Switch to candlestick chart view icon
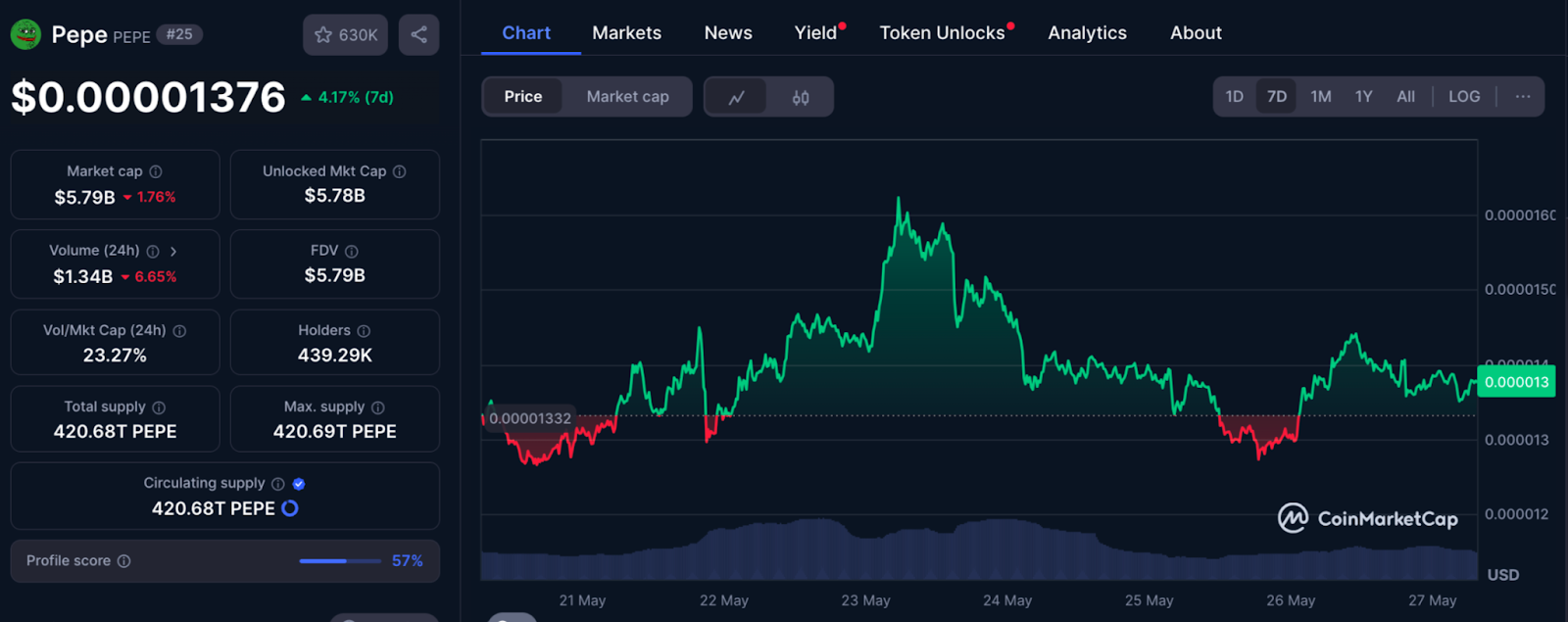 [x=801, y=97]
